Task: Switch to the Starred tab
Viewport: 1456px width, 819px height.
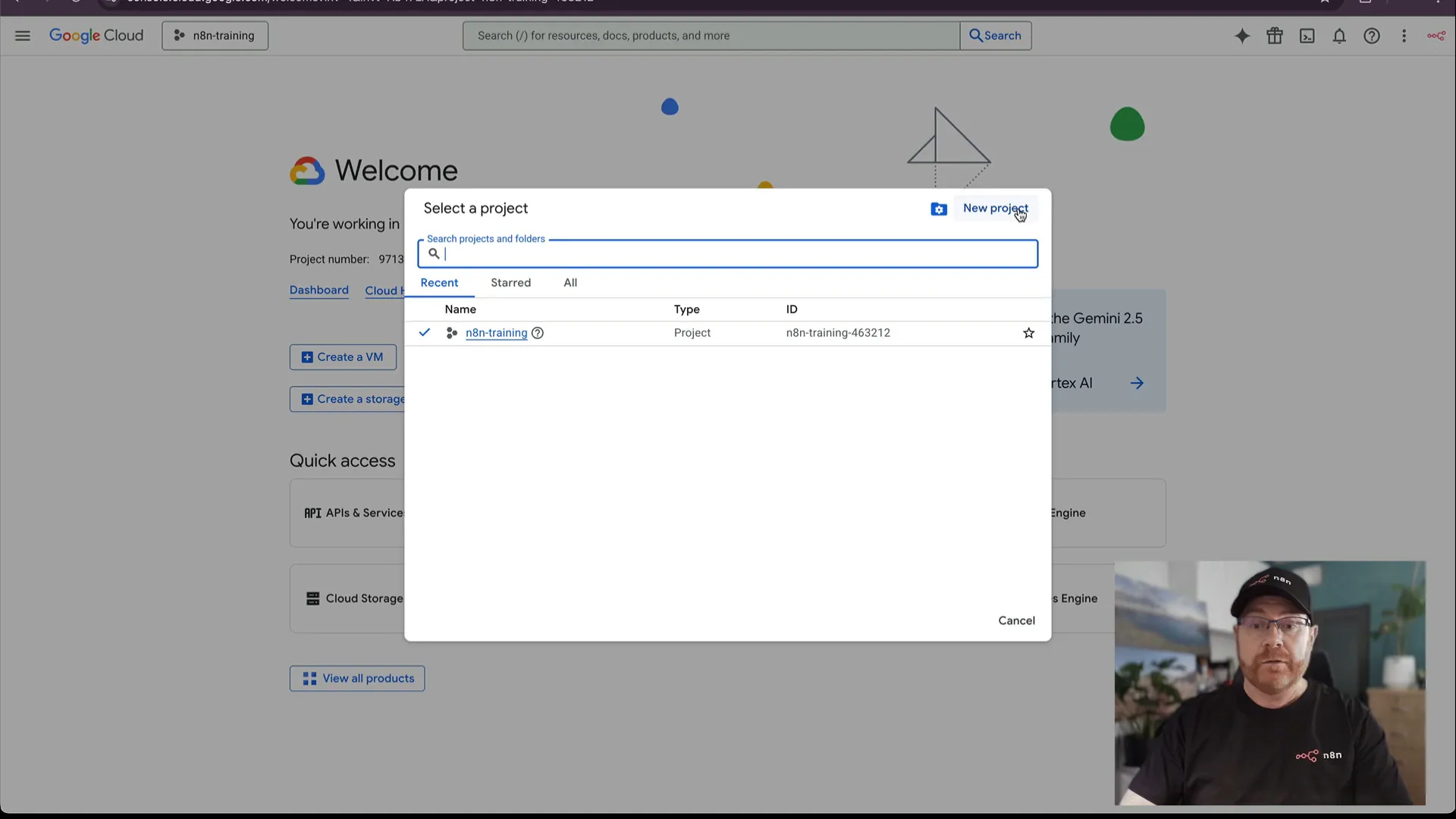Action: pos(510,283)
